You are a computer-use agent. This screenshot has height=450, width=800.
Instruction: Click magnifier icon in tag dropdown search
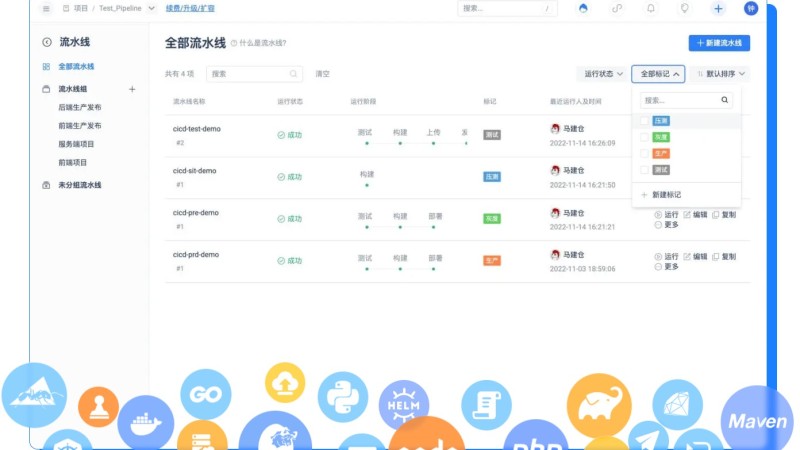pyautogui.click(x=724, y=100)
